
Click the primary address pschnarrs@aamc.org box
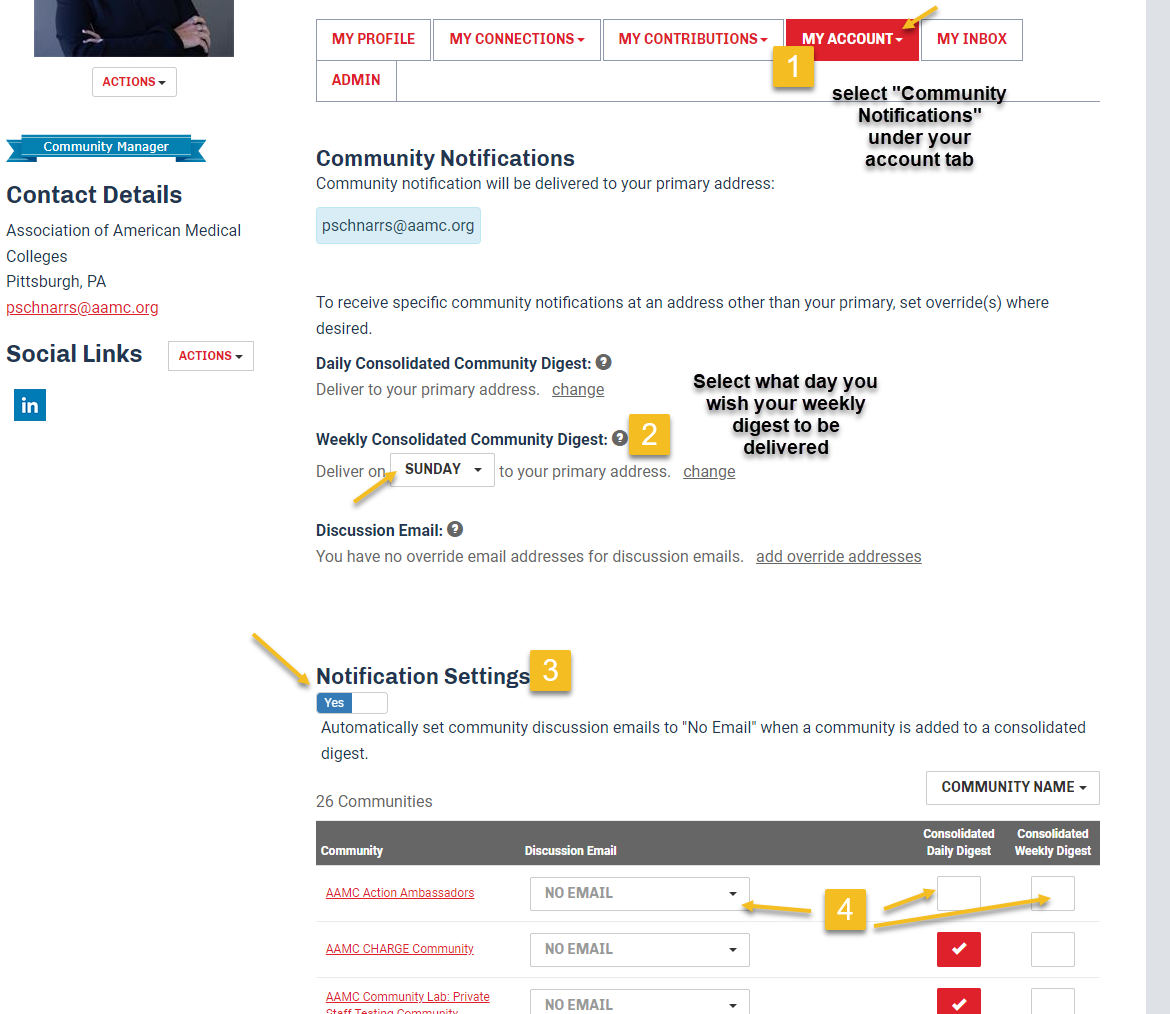click(x=398, y=225)
